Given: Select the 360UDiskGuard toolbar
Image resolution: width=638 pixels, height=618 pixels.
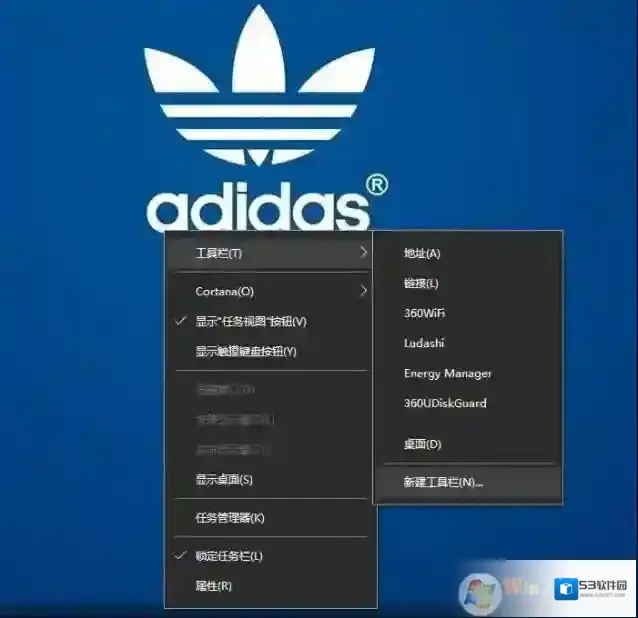Looking at the screenshot, I should coord(445,404).
